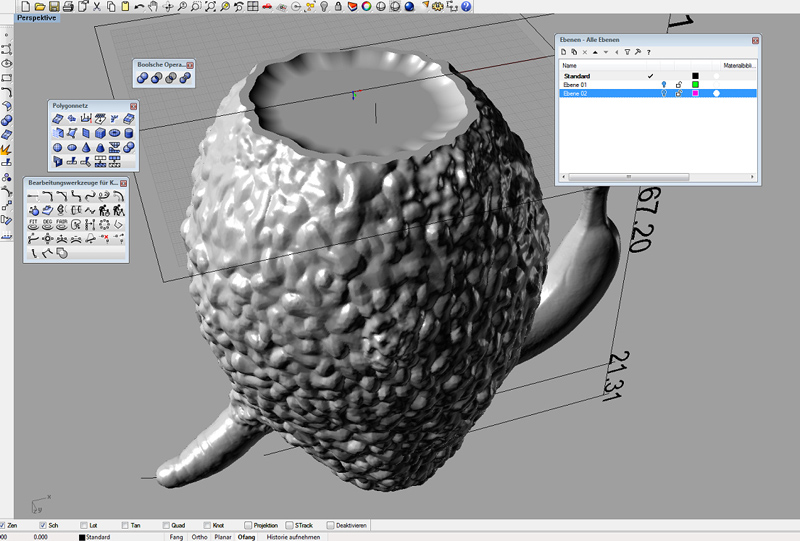800x541 pixels.
Task: Open the layer filter funnel icon
Action: (x=627, y=51)
